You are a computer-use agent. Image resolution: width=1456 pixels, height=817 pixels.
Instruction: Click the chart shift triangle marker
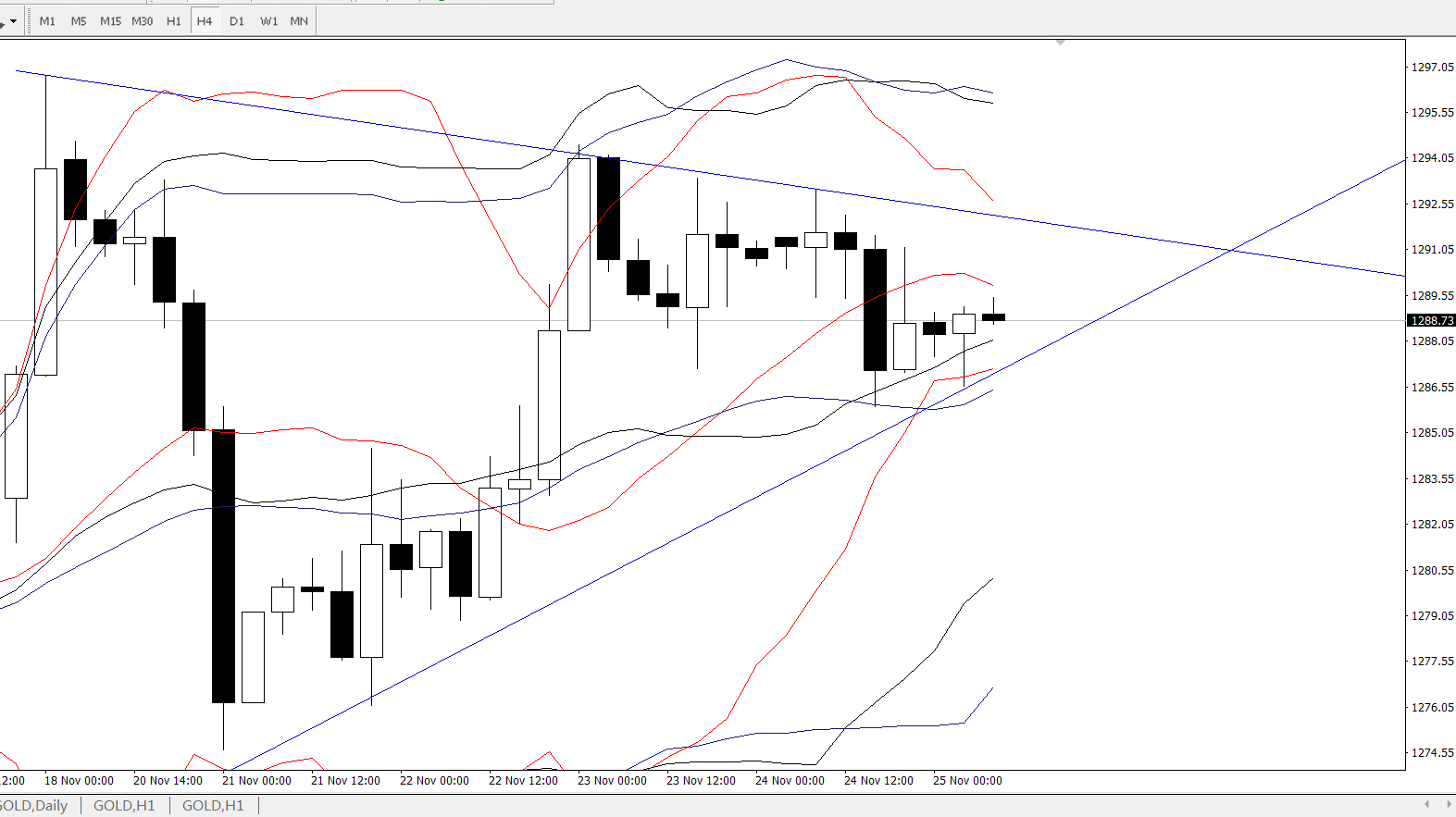1060,43
